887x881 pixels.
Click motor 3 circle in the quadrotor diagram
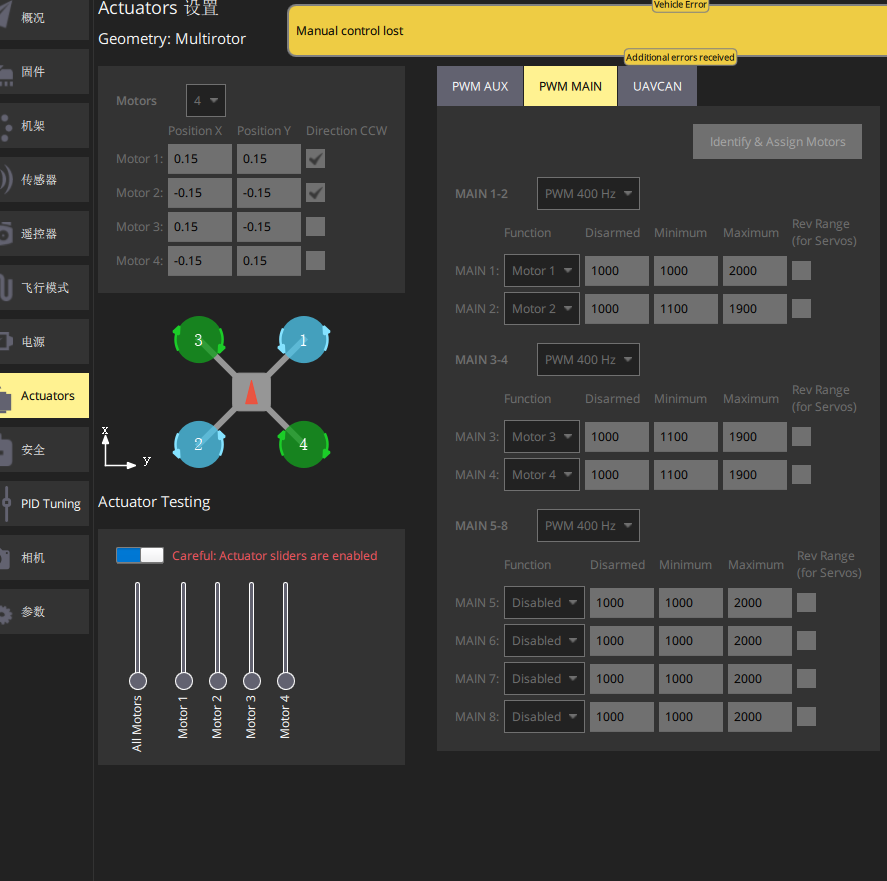[x=198, y=341]
